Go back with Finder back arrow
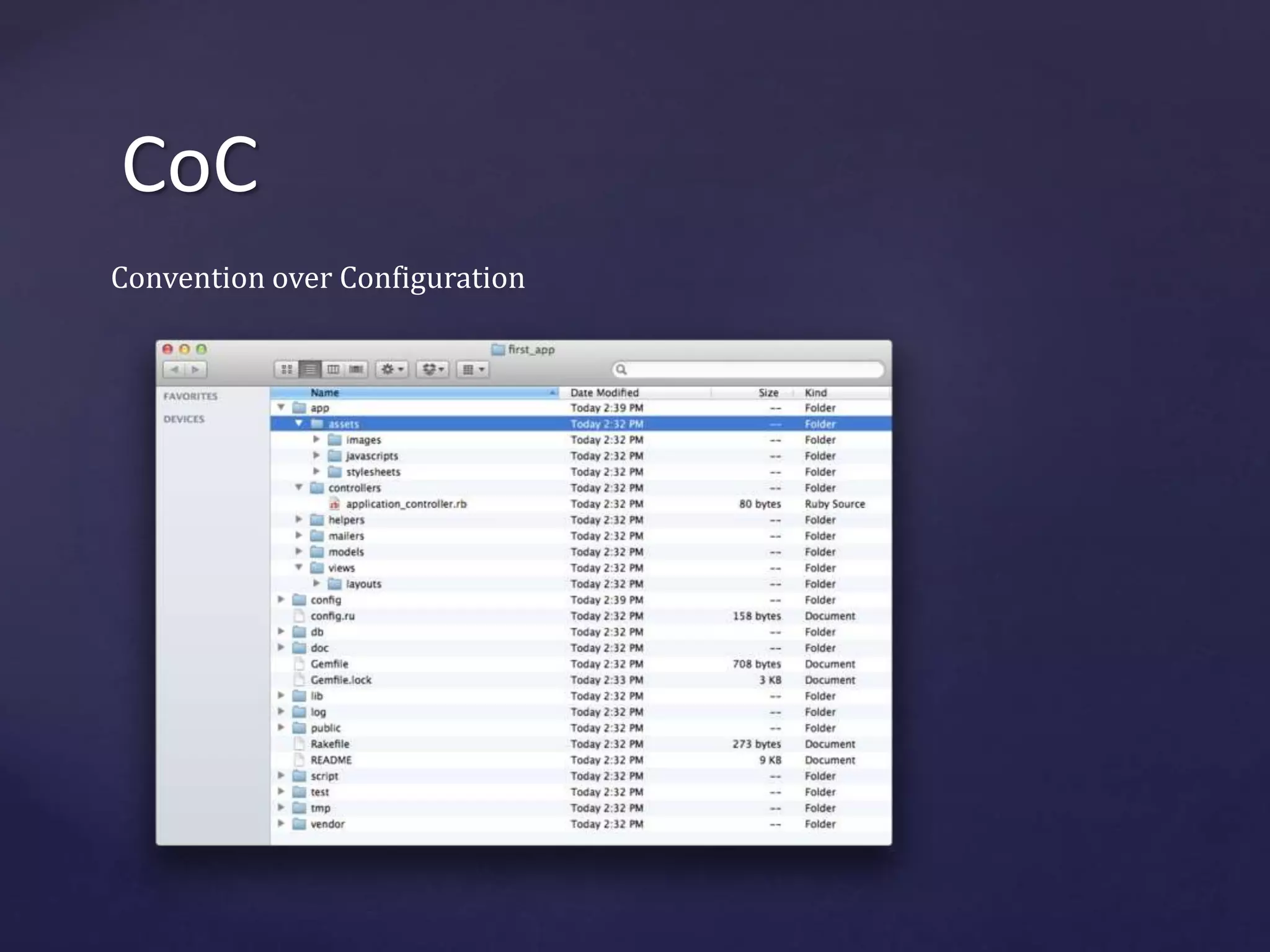Viewport: 1270px width, 952px height. [174, 369]
